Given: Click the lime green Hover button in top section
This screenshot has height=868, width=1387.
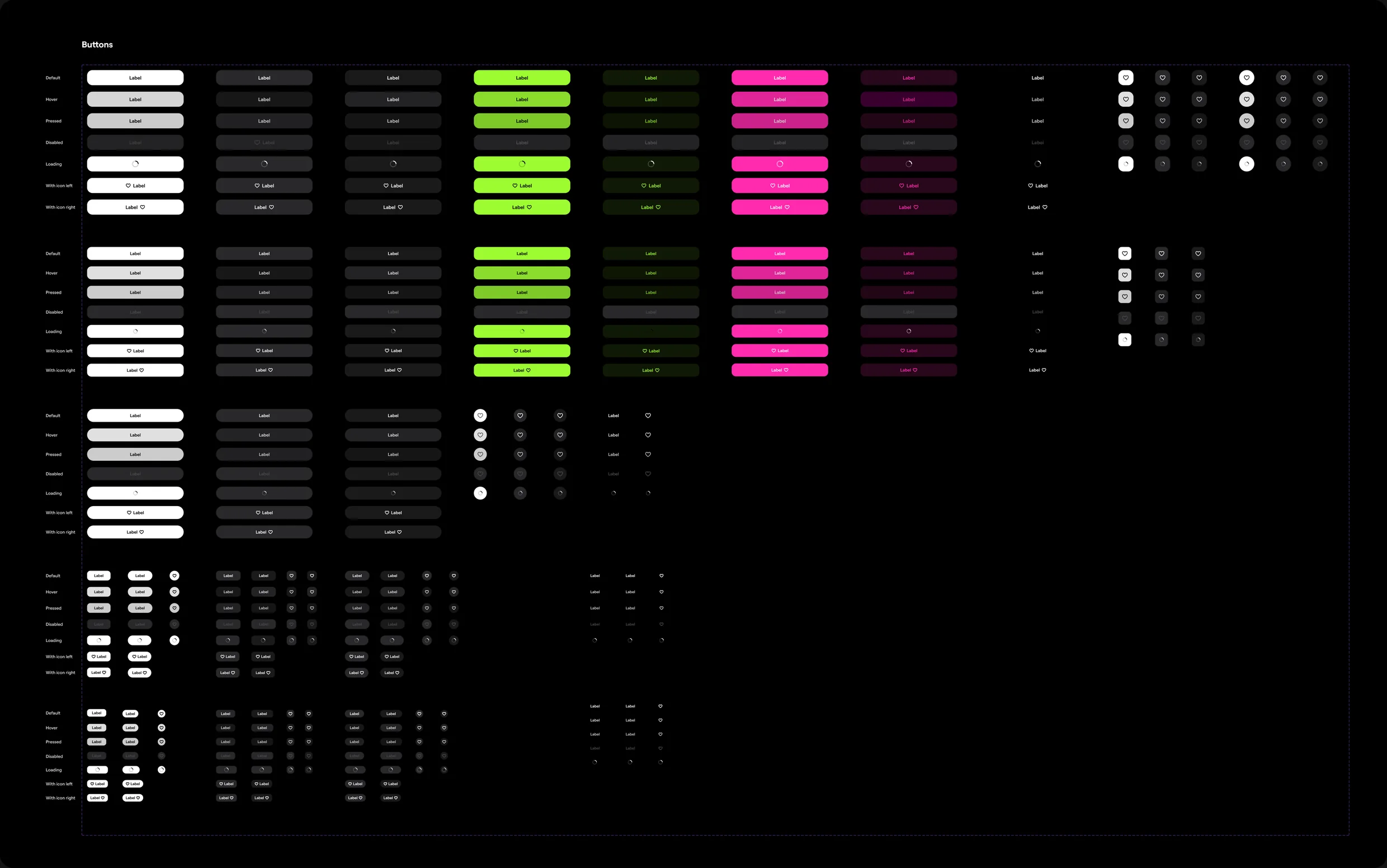Looking at the screenshot, I should tap(522, 100).
